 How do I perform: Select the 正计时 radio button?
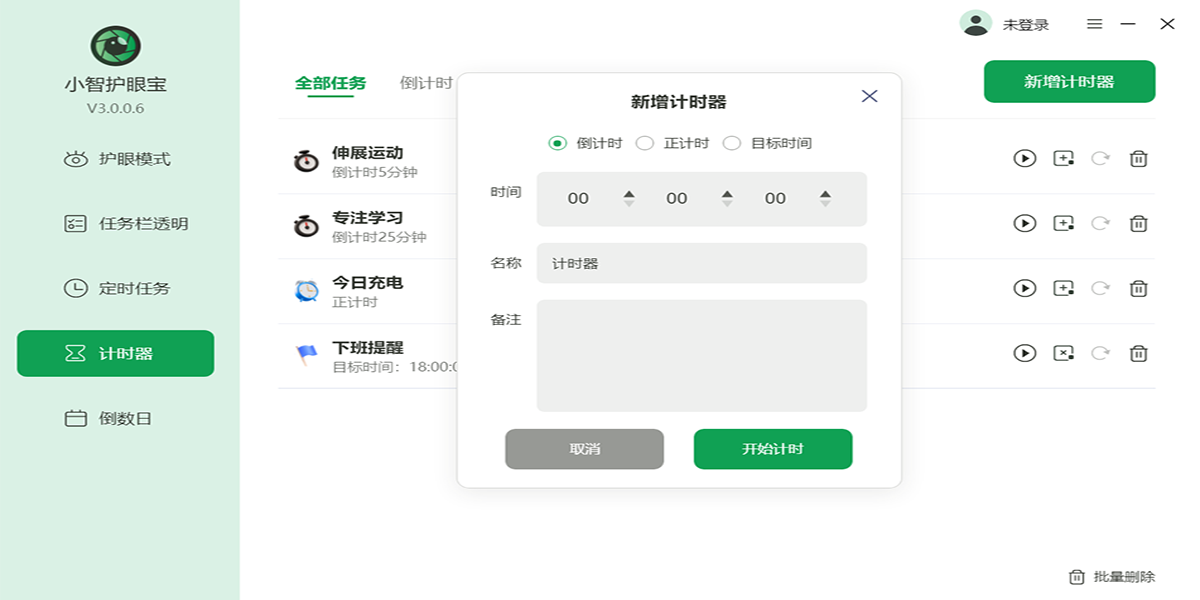click(645, 143)
